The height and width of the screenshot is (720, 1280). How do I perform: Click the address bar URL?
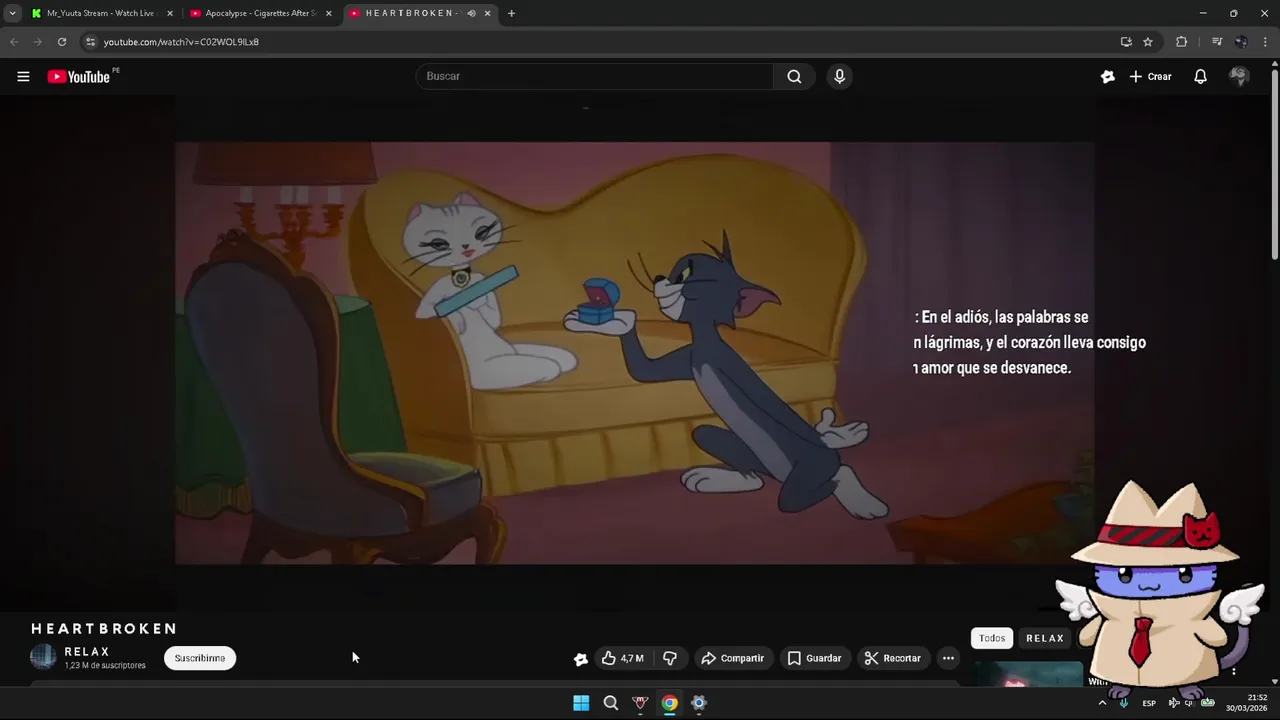click(x=181, y=42)
